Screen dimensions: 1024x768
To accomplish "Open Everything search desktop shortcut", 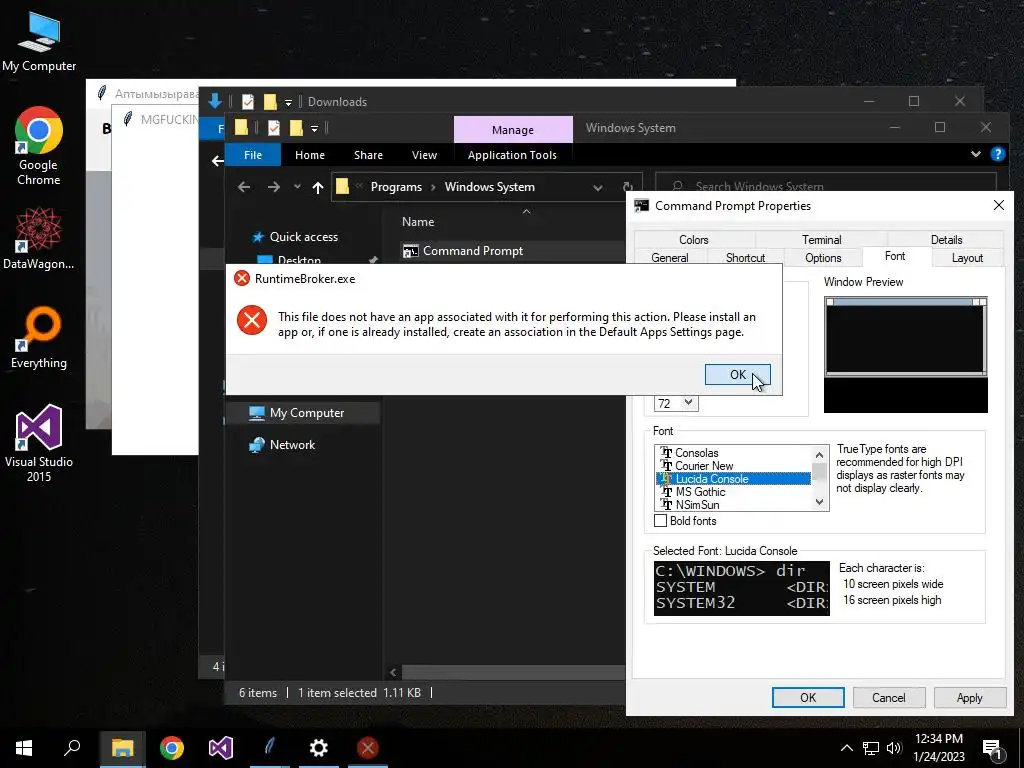I will tap(39, 338).
